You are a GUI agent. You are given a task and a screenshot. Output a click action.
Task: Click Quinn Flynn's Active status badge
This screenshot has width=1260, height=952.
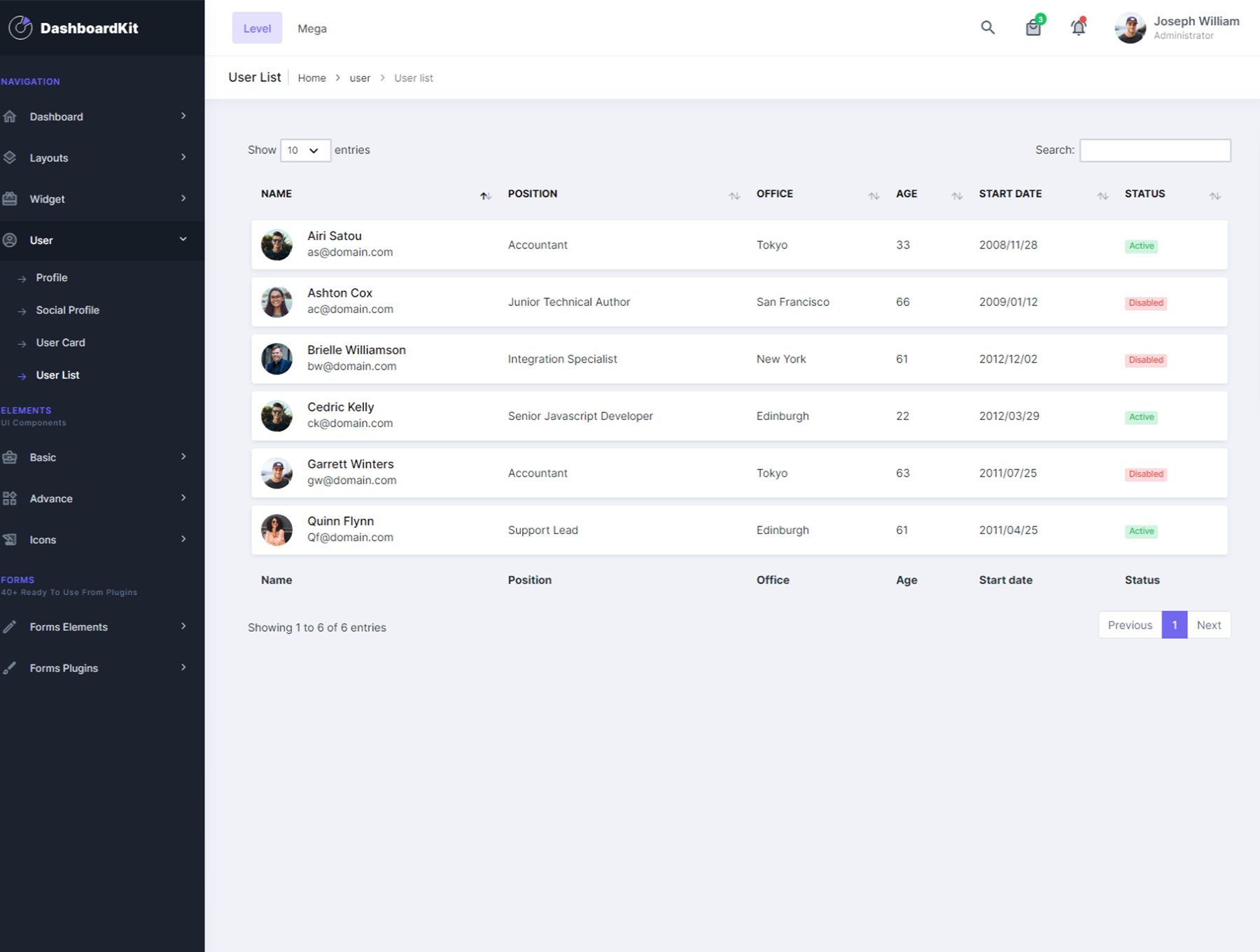click(x=1141, y=531)
